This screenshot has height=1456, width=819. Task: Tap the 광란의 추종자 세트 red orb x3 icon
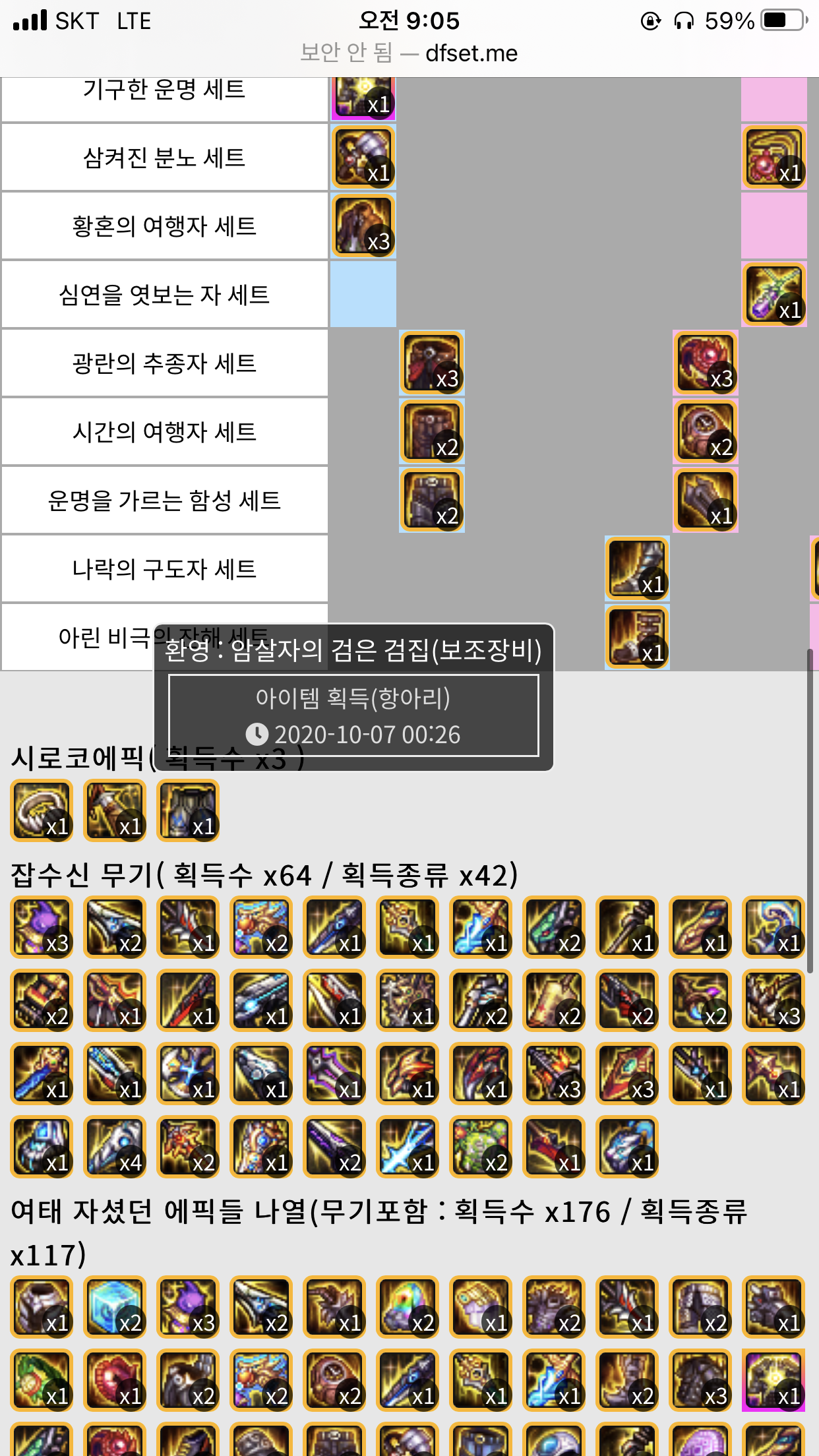coord(705,363)
